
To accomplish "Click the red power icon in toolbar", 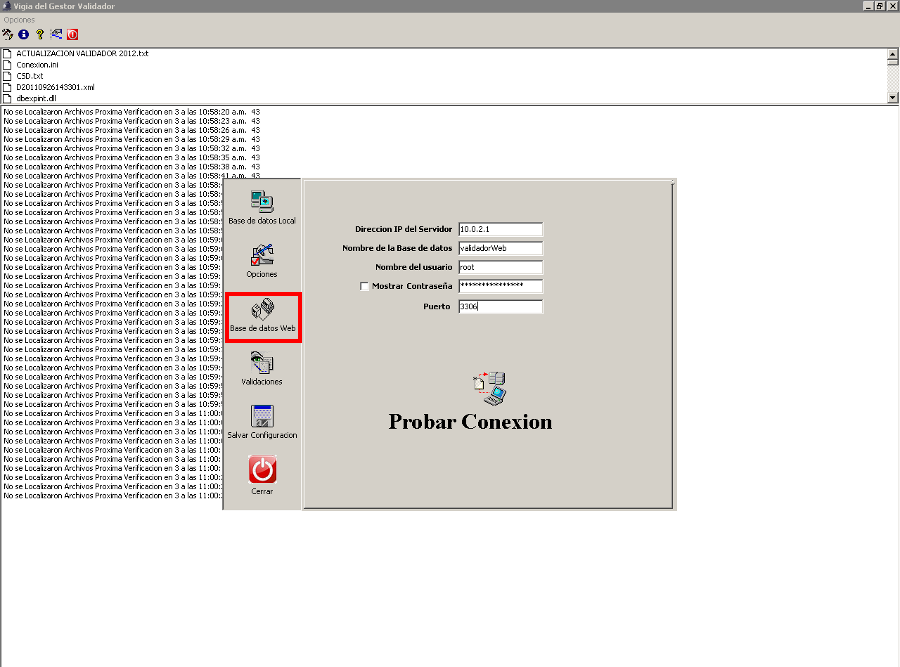I will click(x=73, y=34).
